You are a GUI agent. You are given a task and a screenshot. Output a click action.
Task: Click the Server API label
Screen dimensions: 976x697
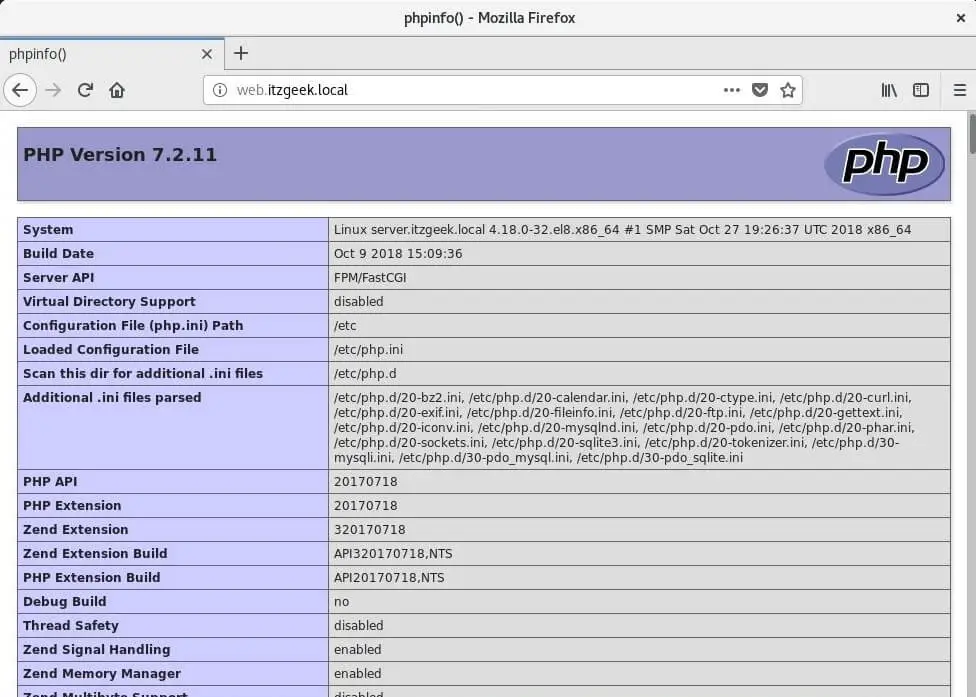pyautogui.click(x=59, y=278)
